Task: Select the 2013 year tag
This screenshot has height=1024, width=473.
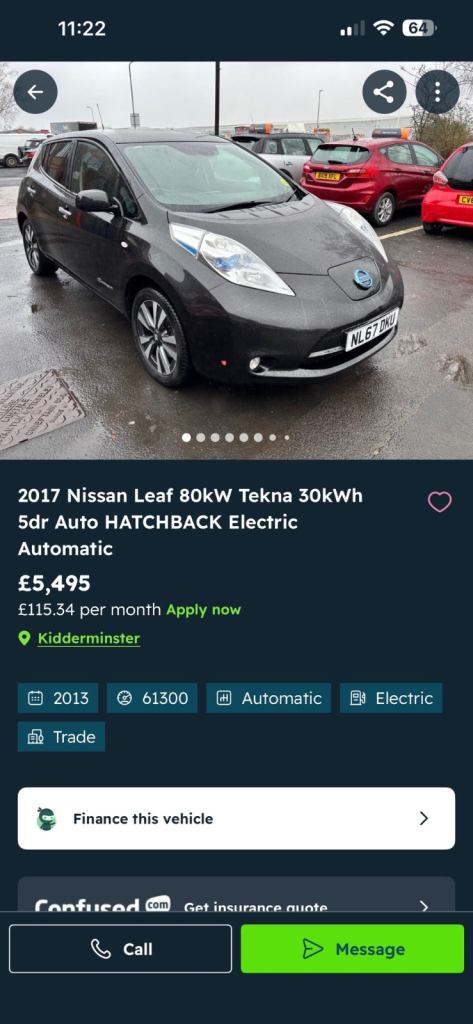Action: point(58,698)
